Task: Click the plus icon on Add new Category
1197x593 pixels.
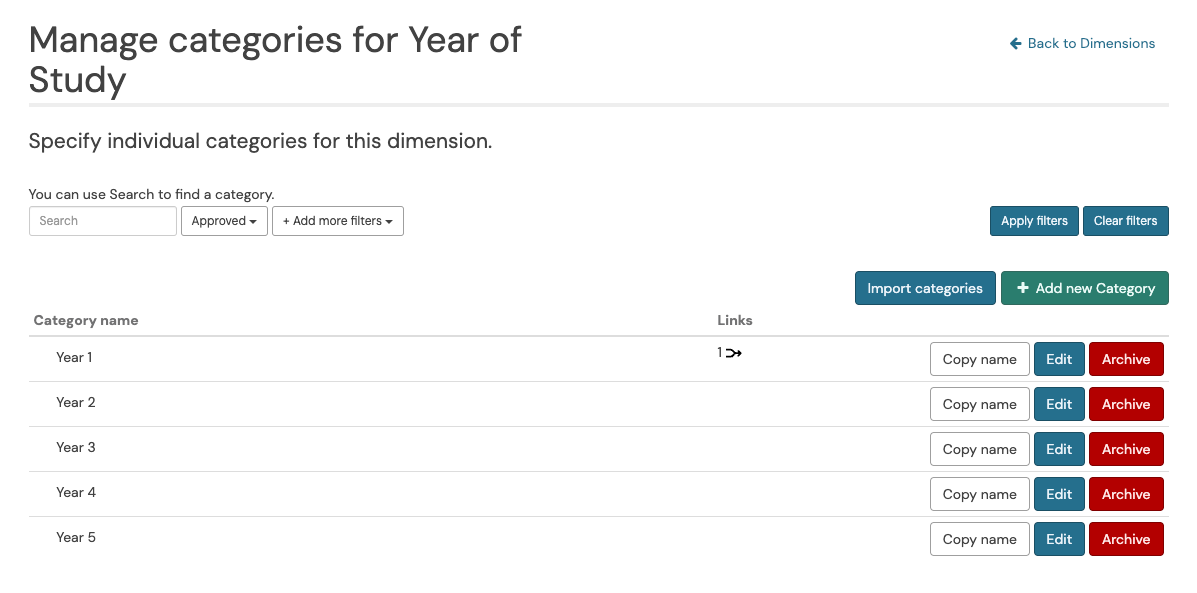Action: click(x=1022, y=288)
